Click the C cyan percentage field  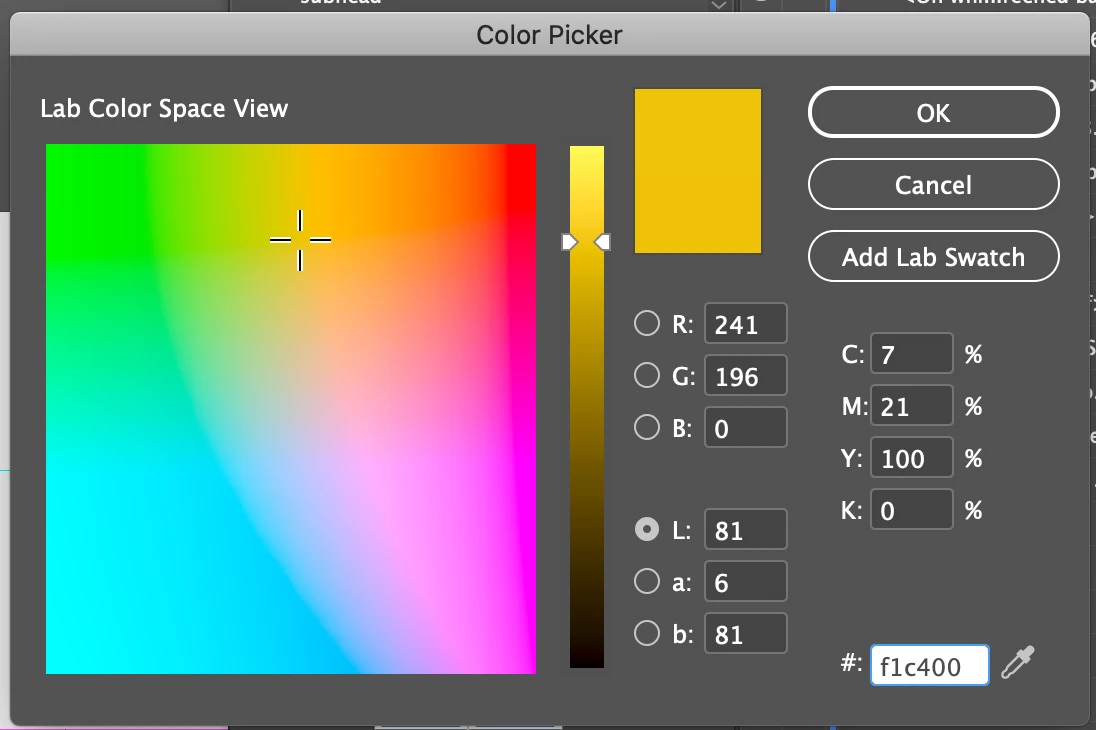coord(911,354)
